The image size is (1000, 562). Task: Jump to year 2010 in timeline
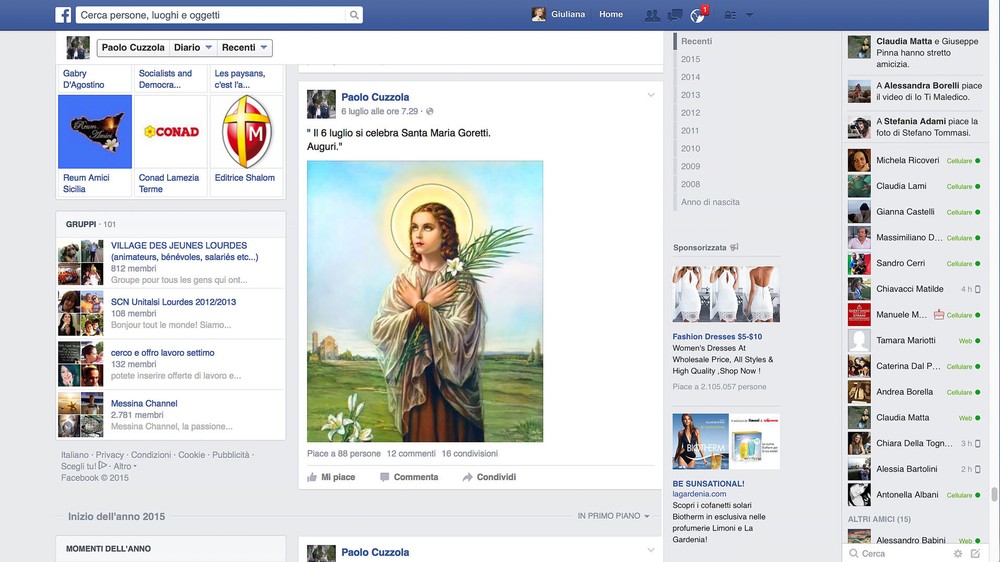(x=690, y=149)
